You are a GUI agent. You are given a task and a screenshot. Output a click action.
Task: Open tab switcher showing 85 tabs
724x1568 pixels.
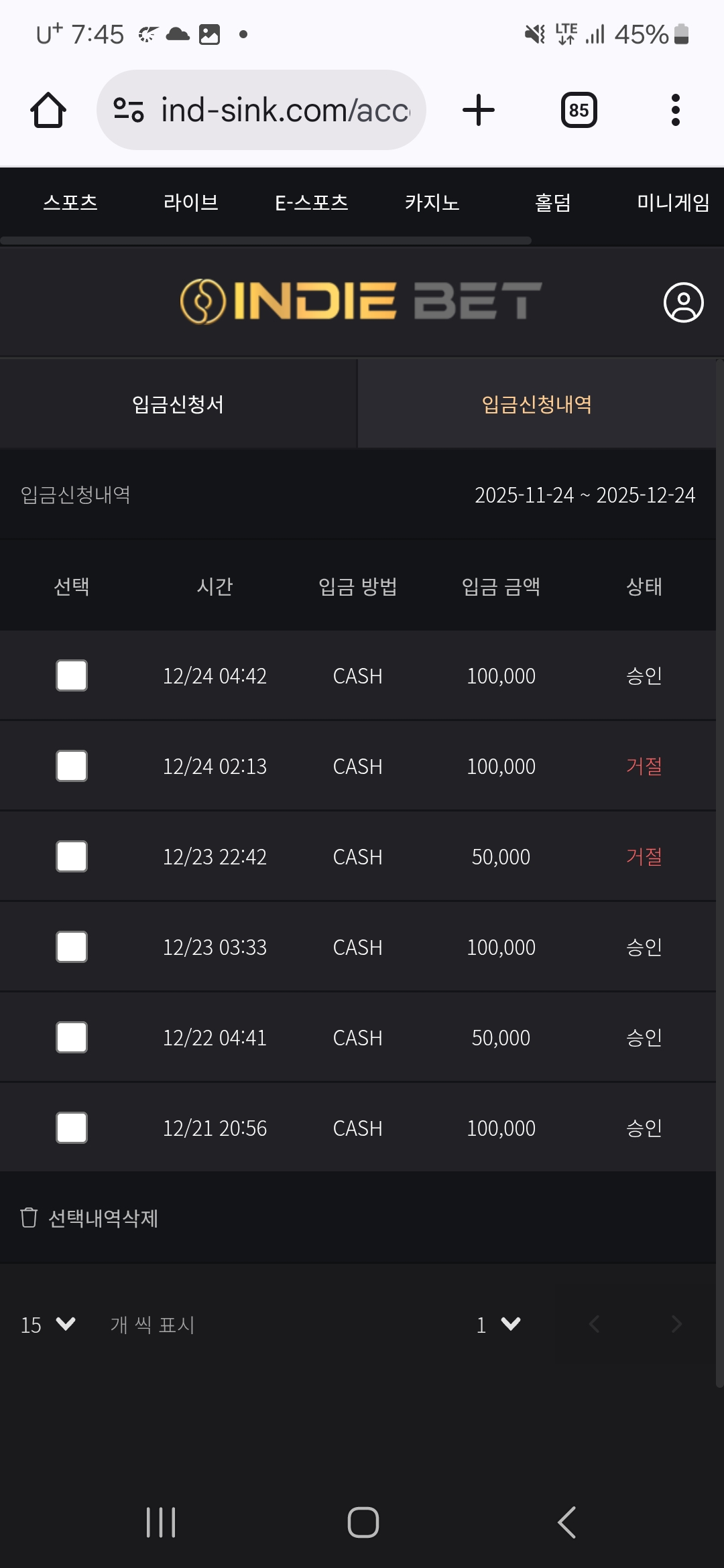[x=579, y=110]
